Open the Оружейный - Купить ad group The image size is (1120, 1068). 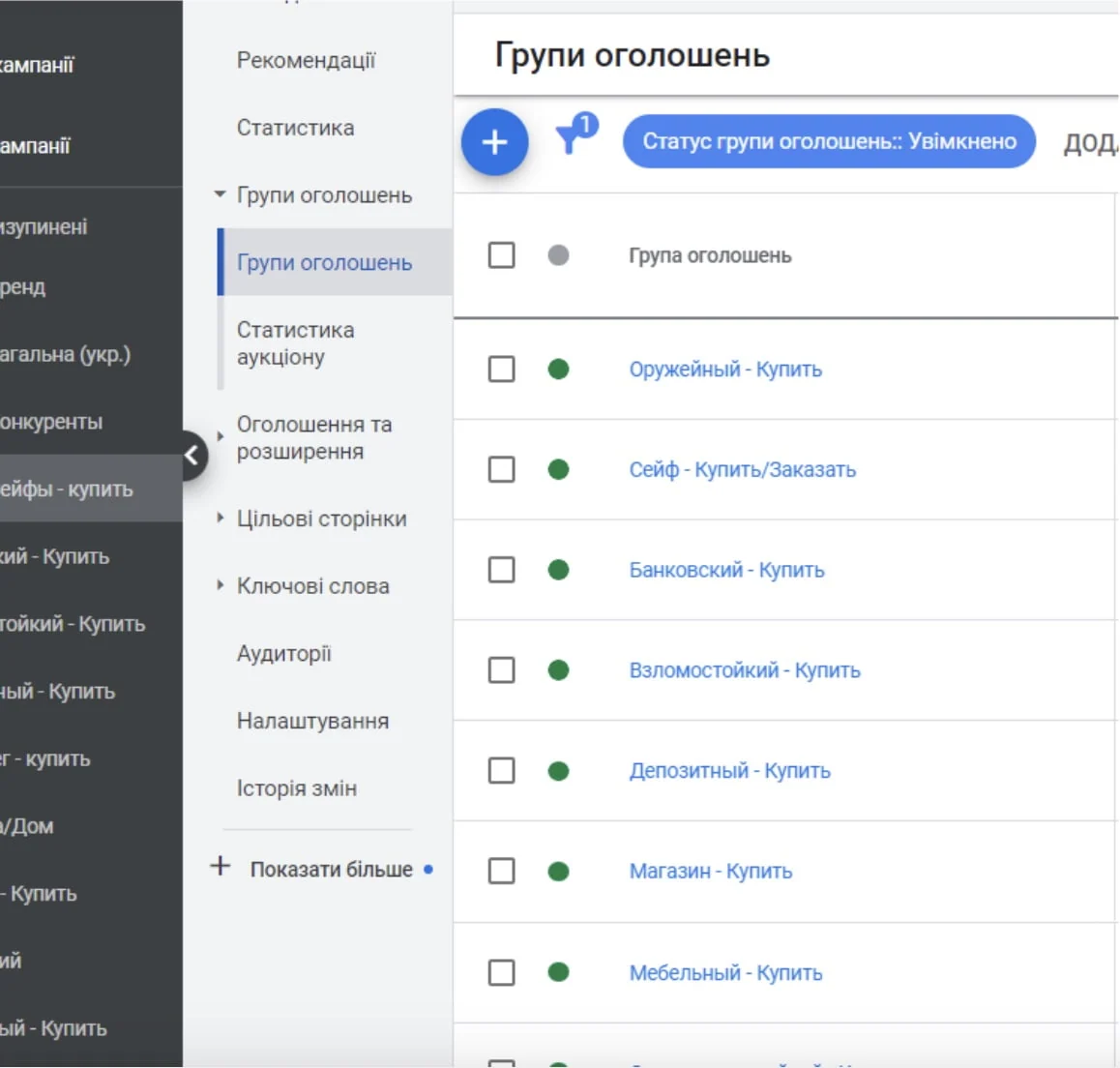pyautogui.click(x=725, y=370)
